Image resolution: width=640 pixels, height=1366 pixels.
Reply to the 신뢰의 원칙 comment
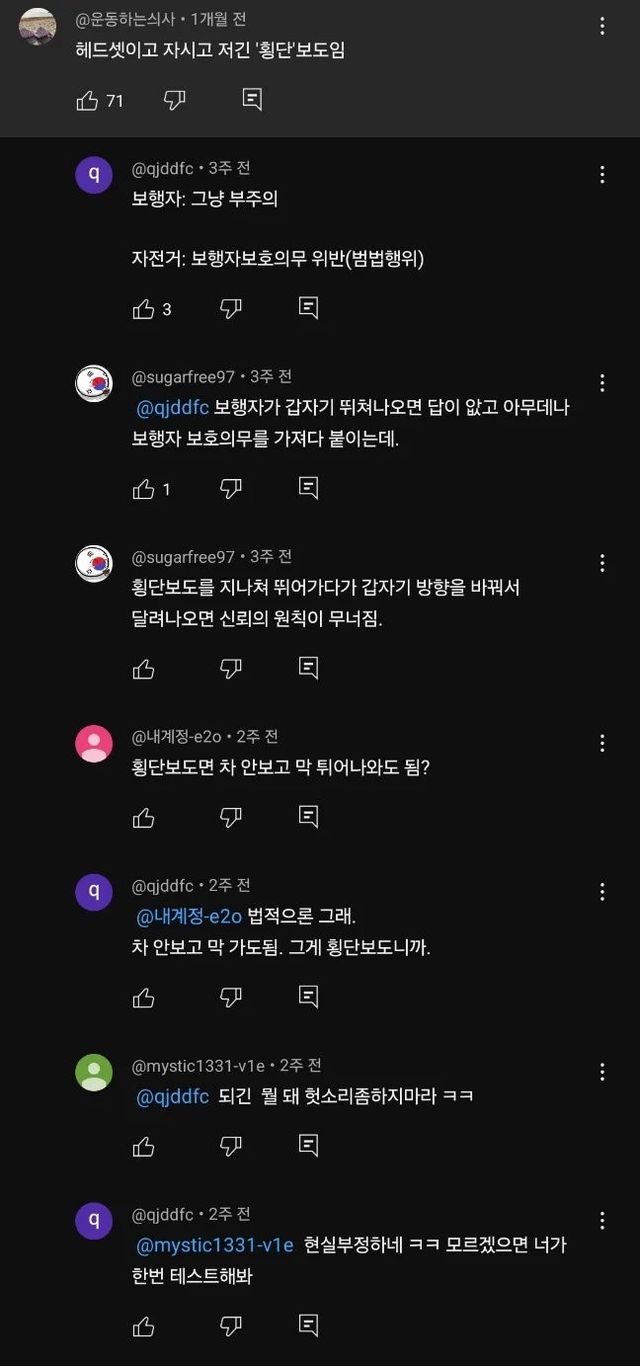[309, 669]
